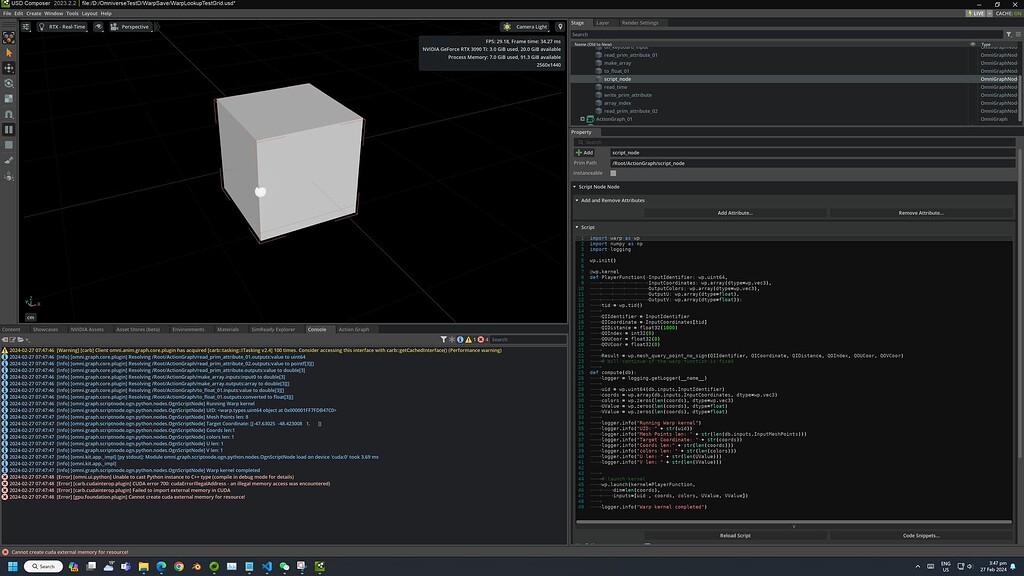Enable the Instanceable checkbox
This screenshot has width=1024, height=576.
point(613,172)
